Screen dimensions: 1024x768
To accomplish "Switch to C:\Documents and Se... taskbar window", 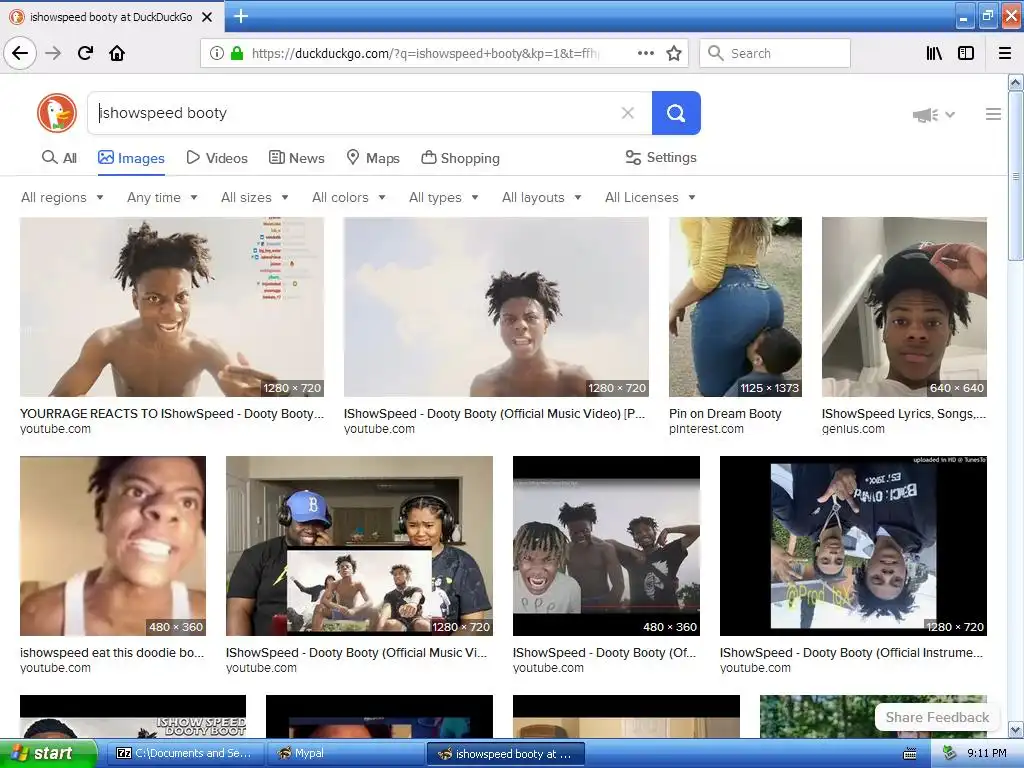I will tap(185, 754).
